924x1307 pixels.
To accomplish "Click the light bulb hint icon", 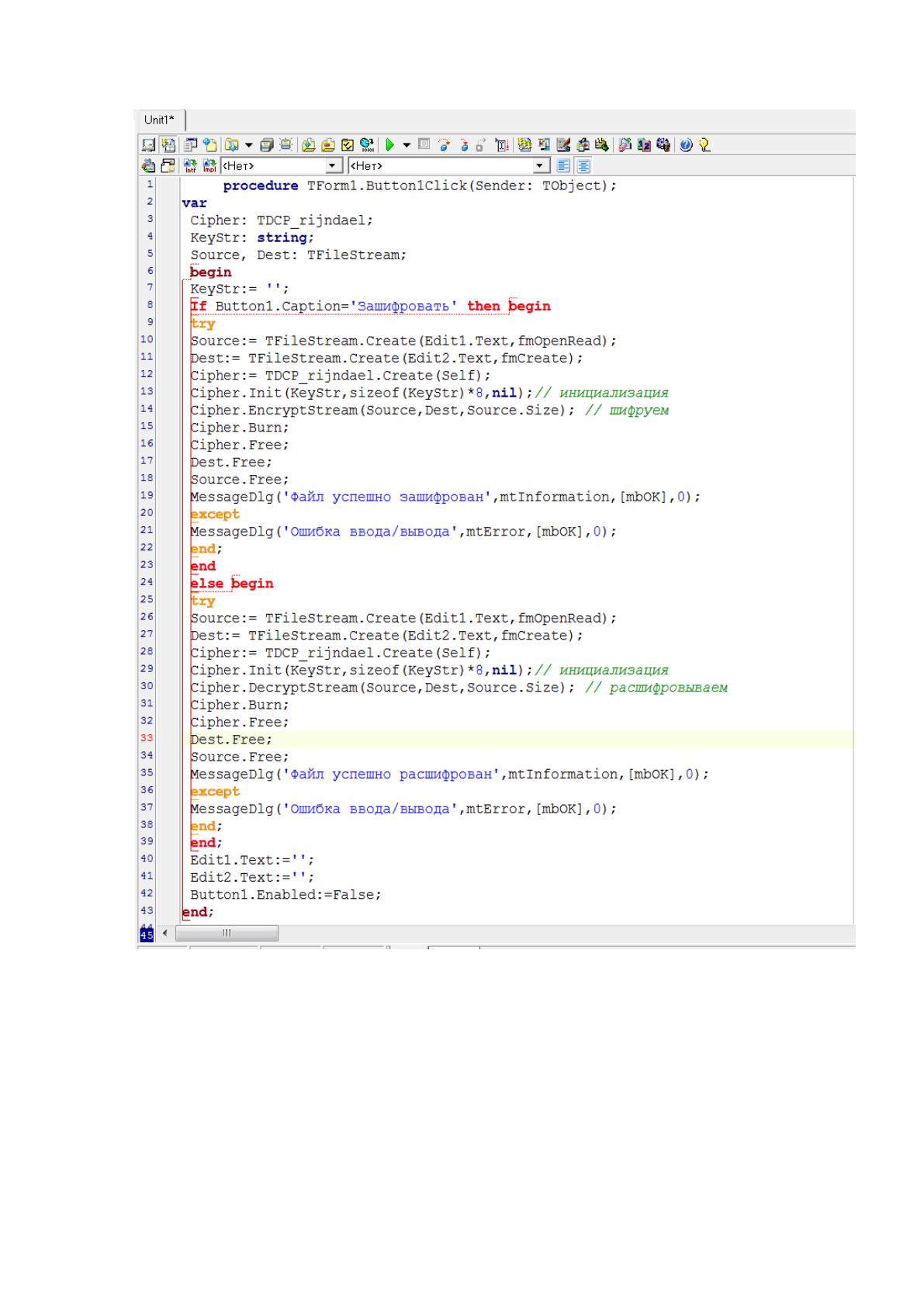I will (704, 145).
